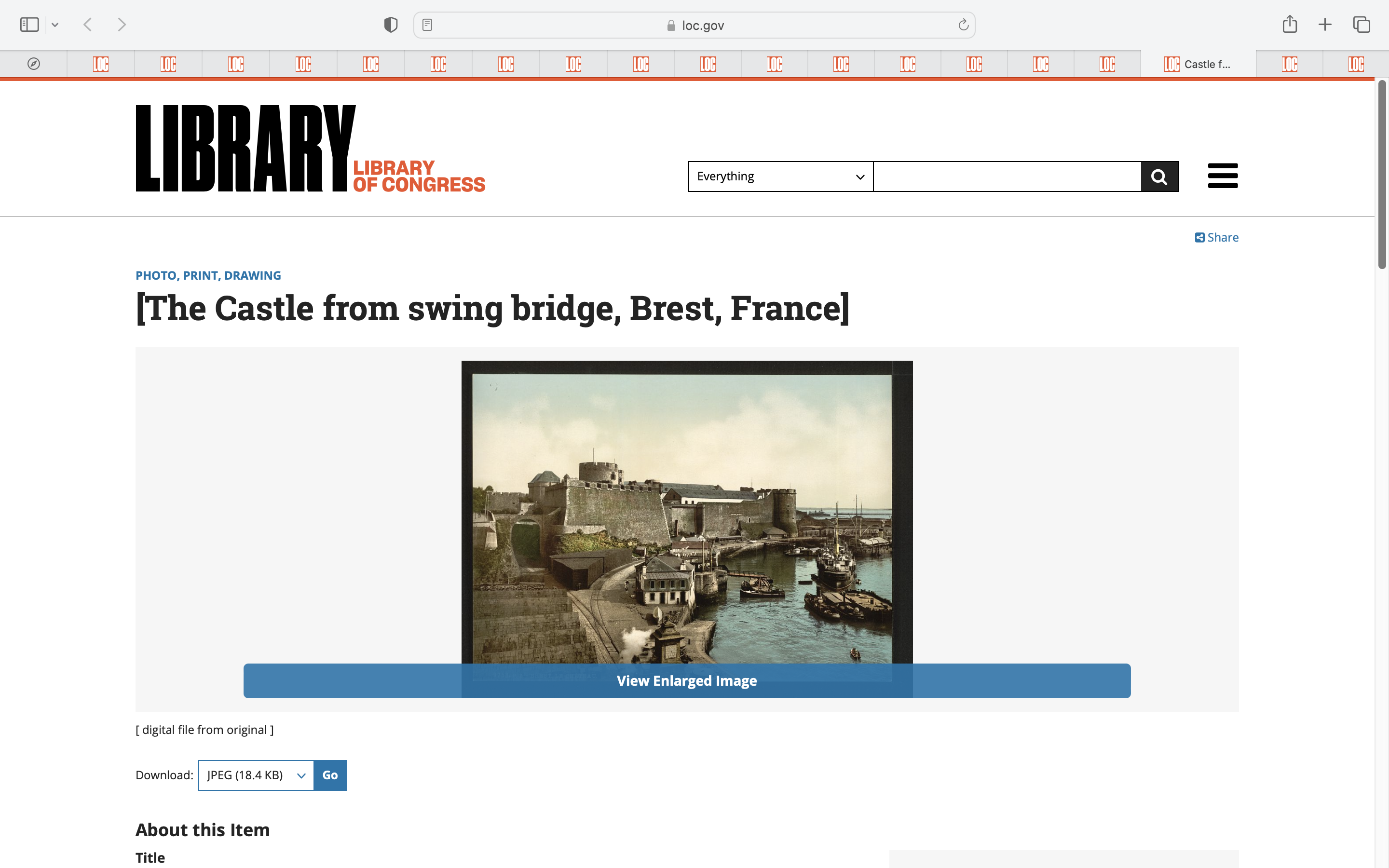
Task: Switch to the Castle f... tab
Action: (1198, 64)
